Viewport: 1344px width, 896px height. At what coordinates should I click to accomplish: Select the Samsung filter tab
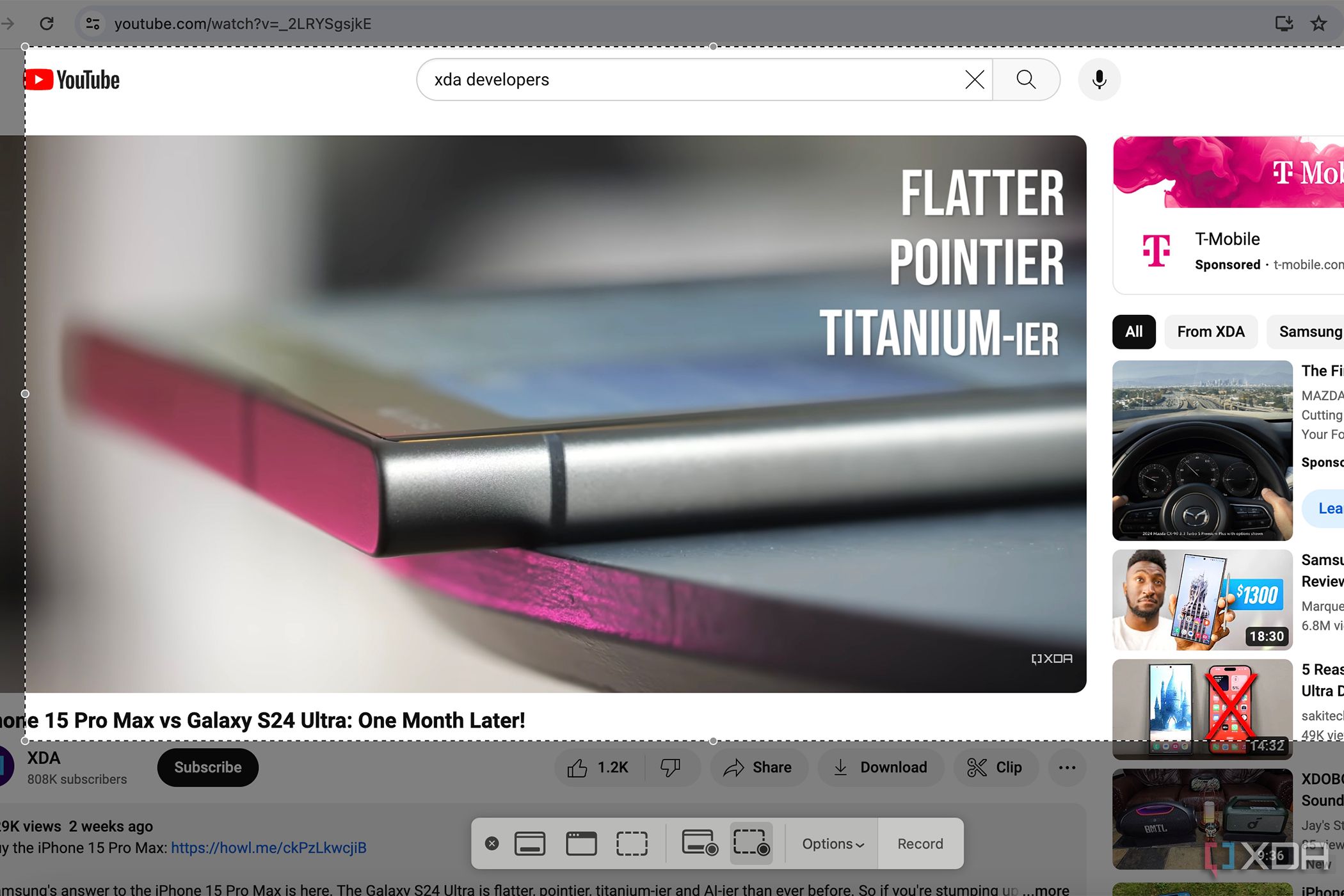tap(1312, 330)
